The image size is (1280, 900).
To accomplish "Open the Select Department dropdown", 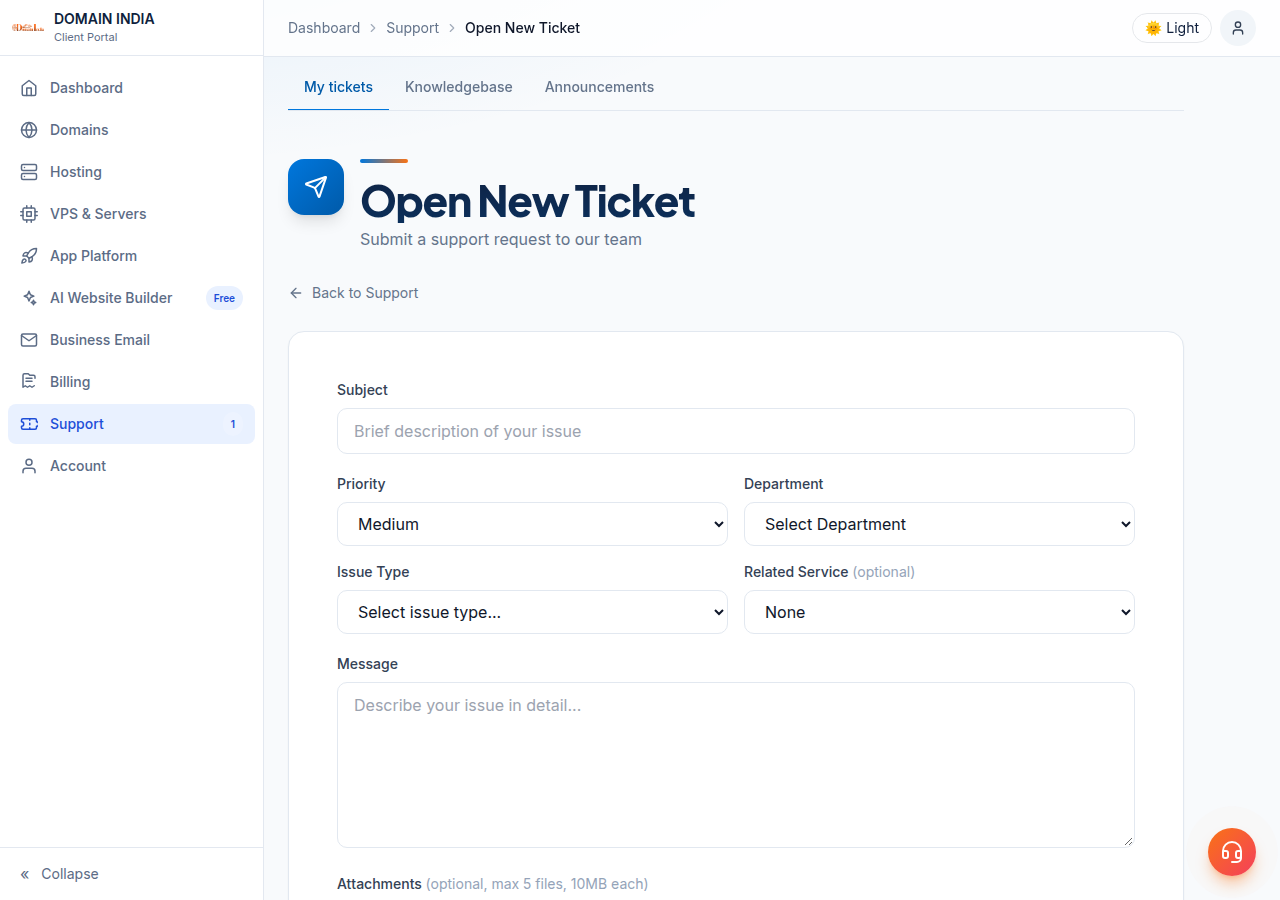I will [939, 524].
